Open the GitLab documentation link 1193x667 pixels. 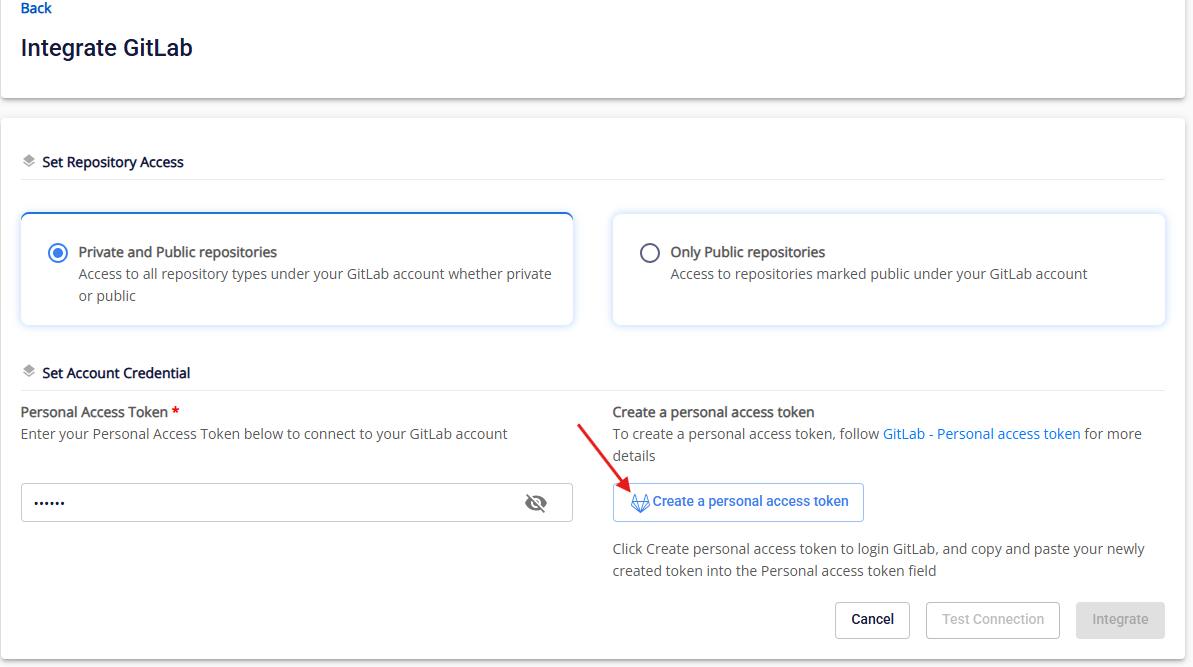pos(903,434)
